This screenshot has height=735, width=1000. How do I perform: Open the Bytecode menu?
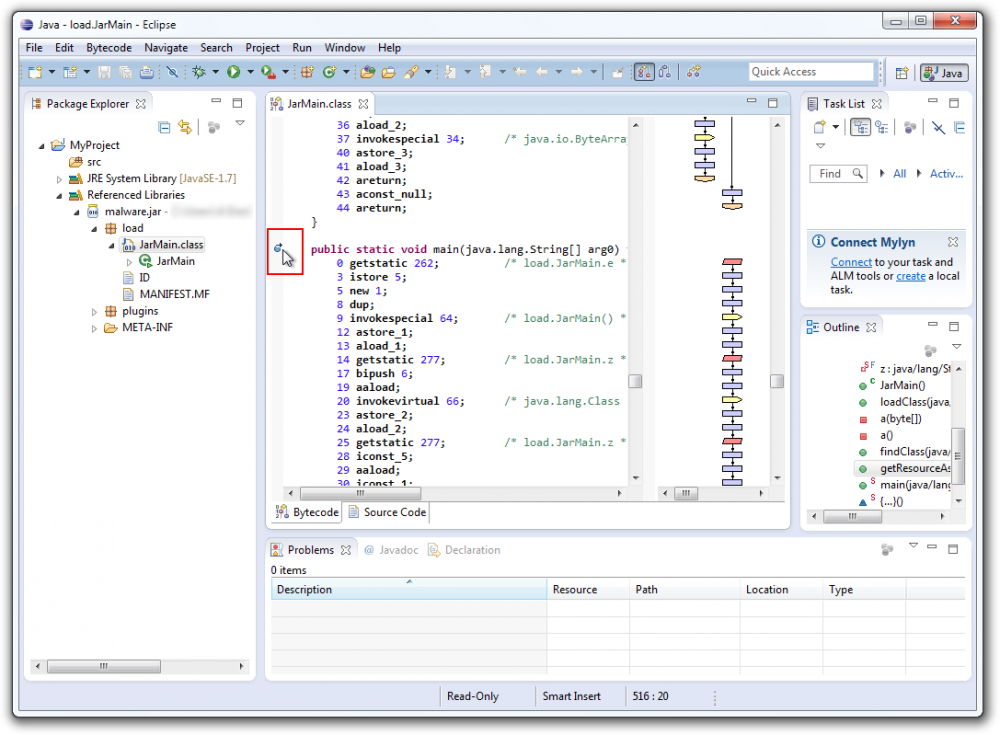coord(109,48)
